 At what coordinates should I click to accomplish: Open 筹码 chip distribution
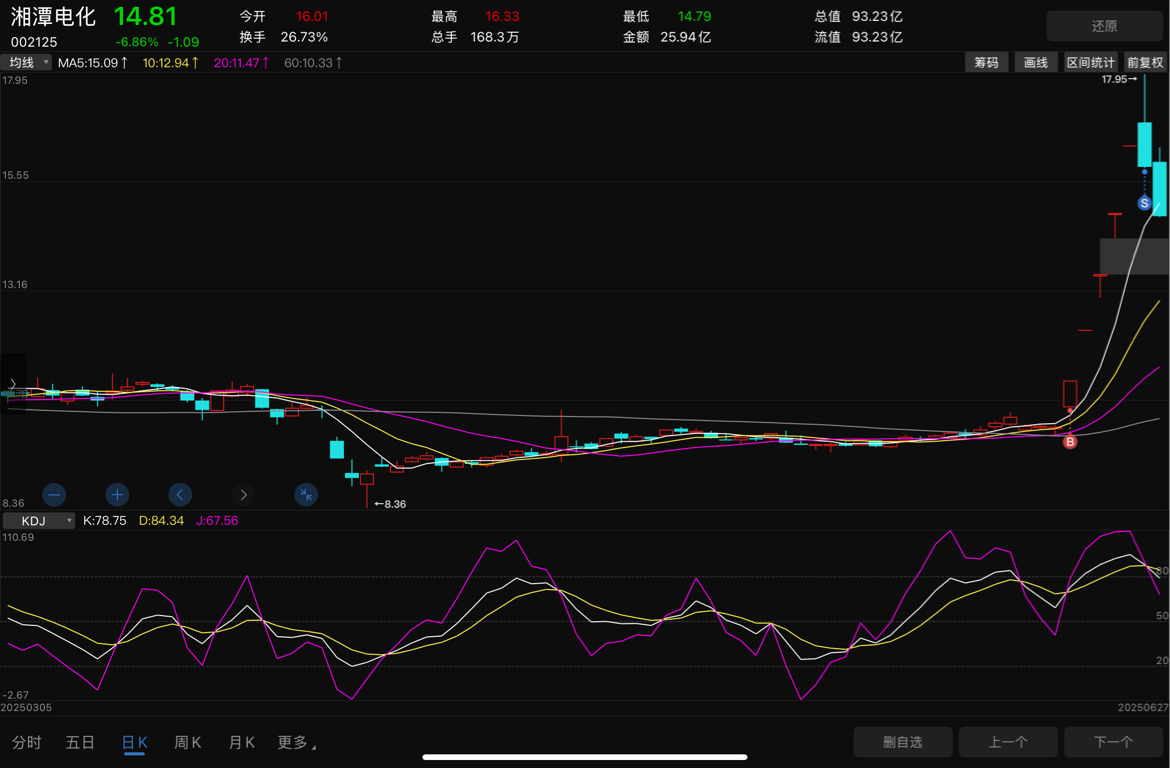pos(986,63)
